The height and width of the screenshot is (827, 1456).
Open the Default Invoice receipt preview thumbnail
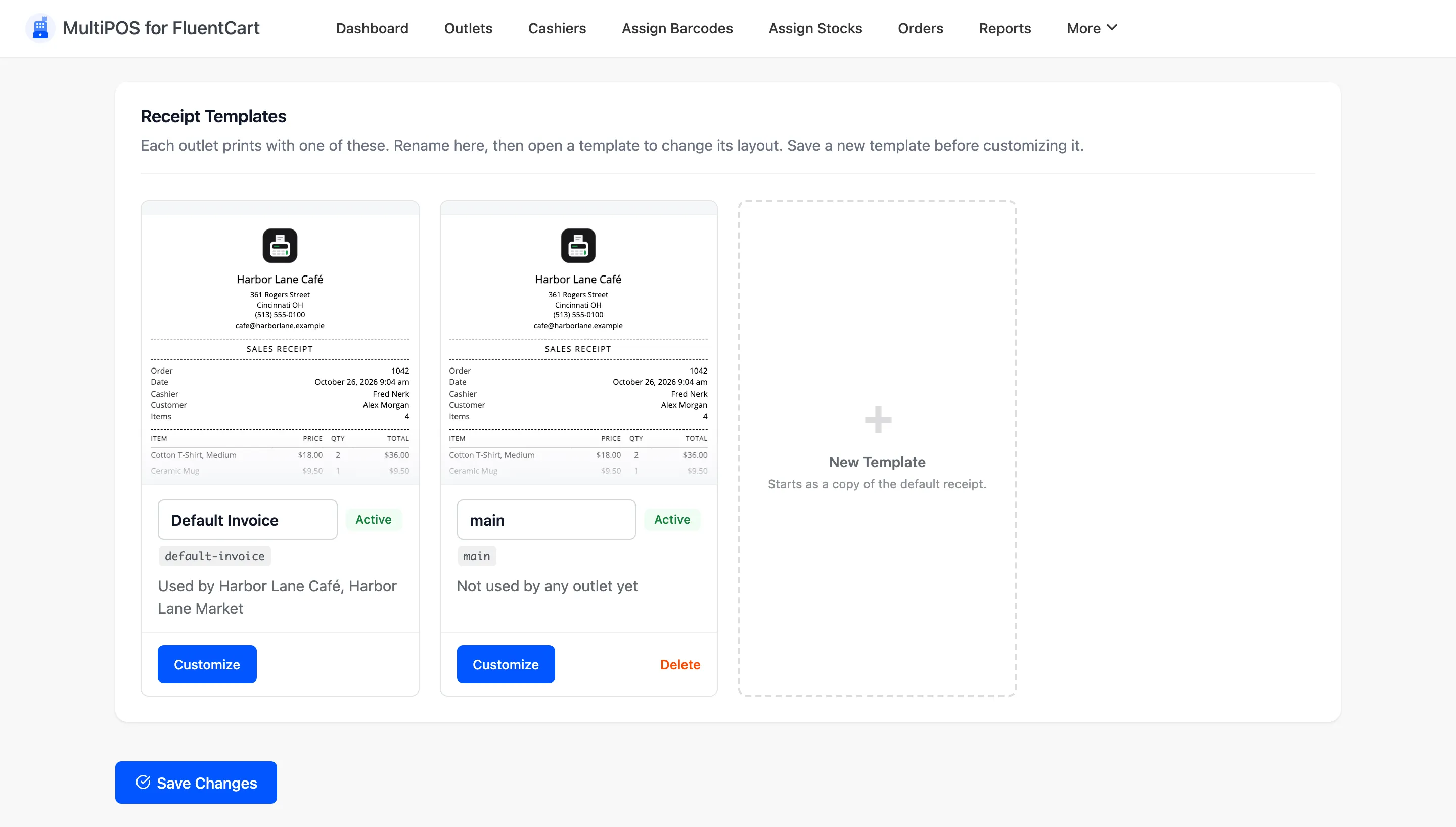click(x=280, y=343)
